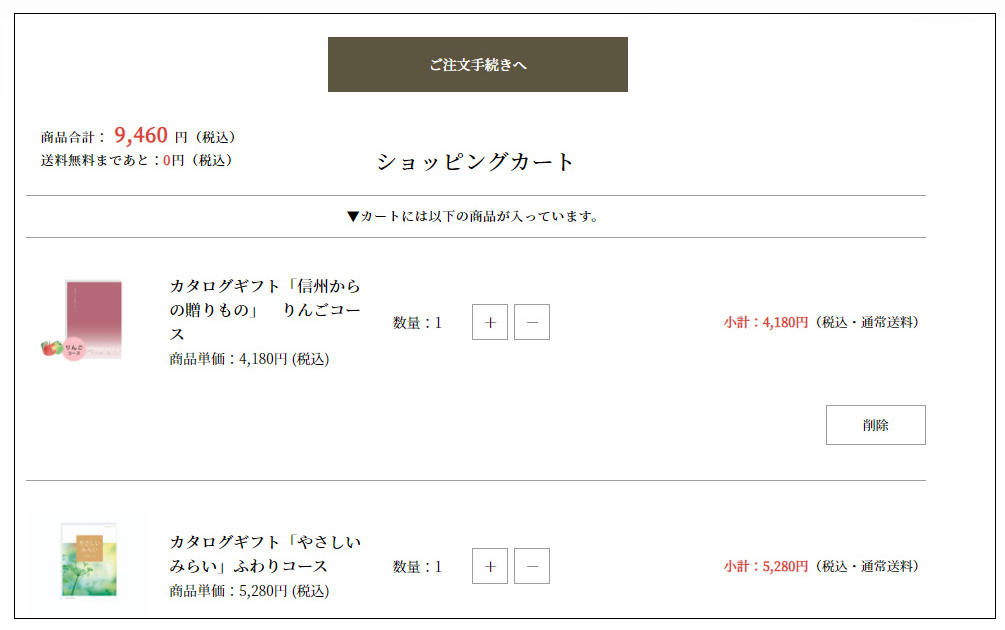Click the カートには以下の商品が入っています notice

click(472, 216)
